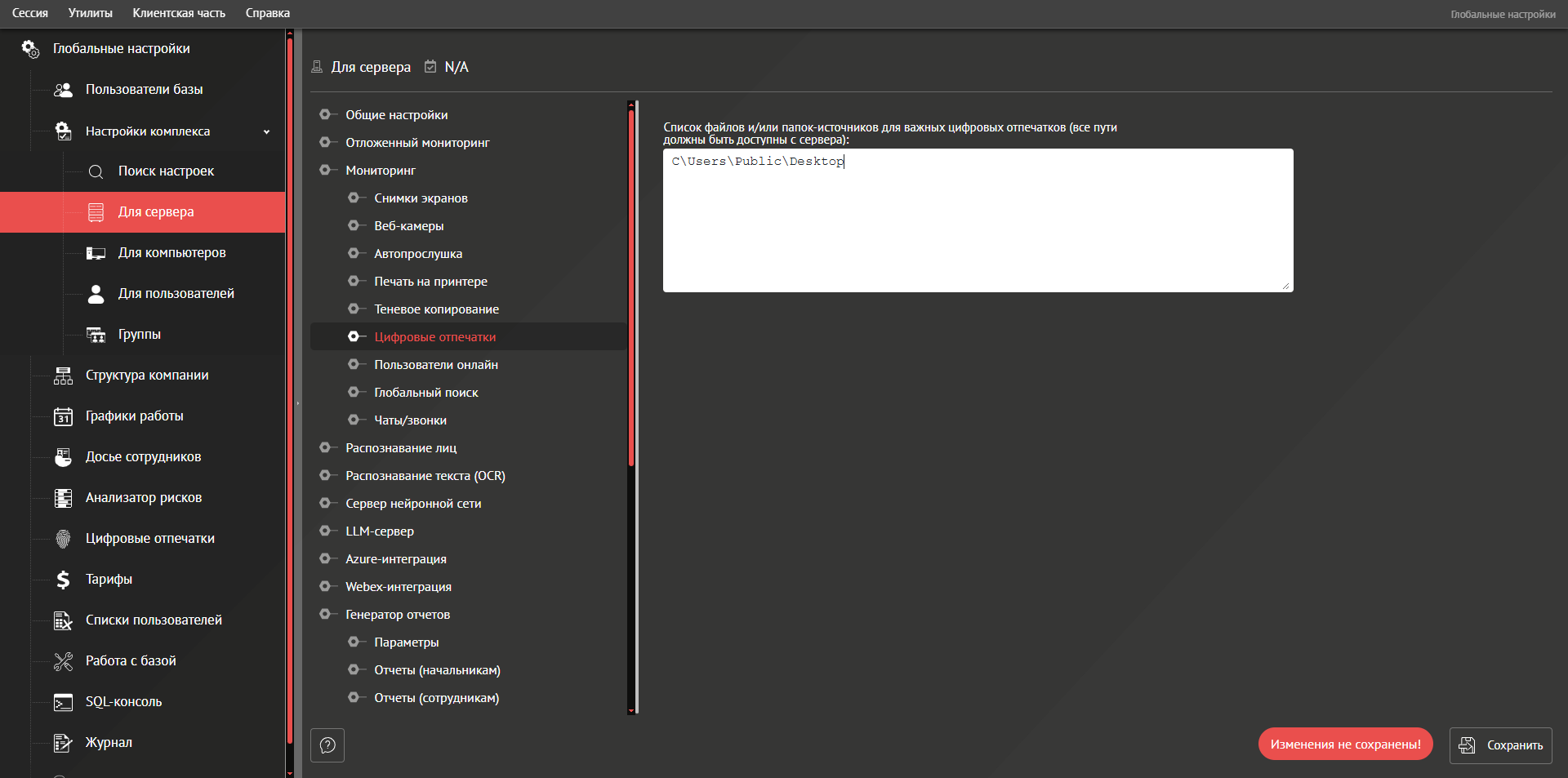Click the Global settings gear icon
Viewport: 1568px width, 778px height.
(30, 49)
